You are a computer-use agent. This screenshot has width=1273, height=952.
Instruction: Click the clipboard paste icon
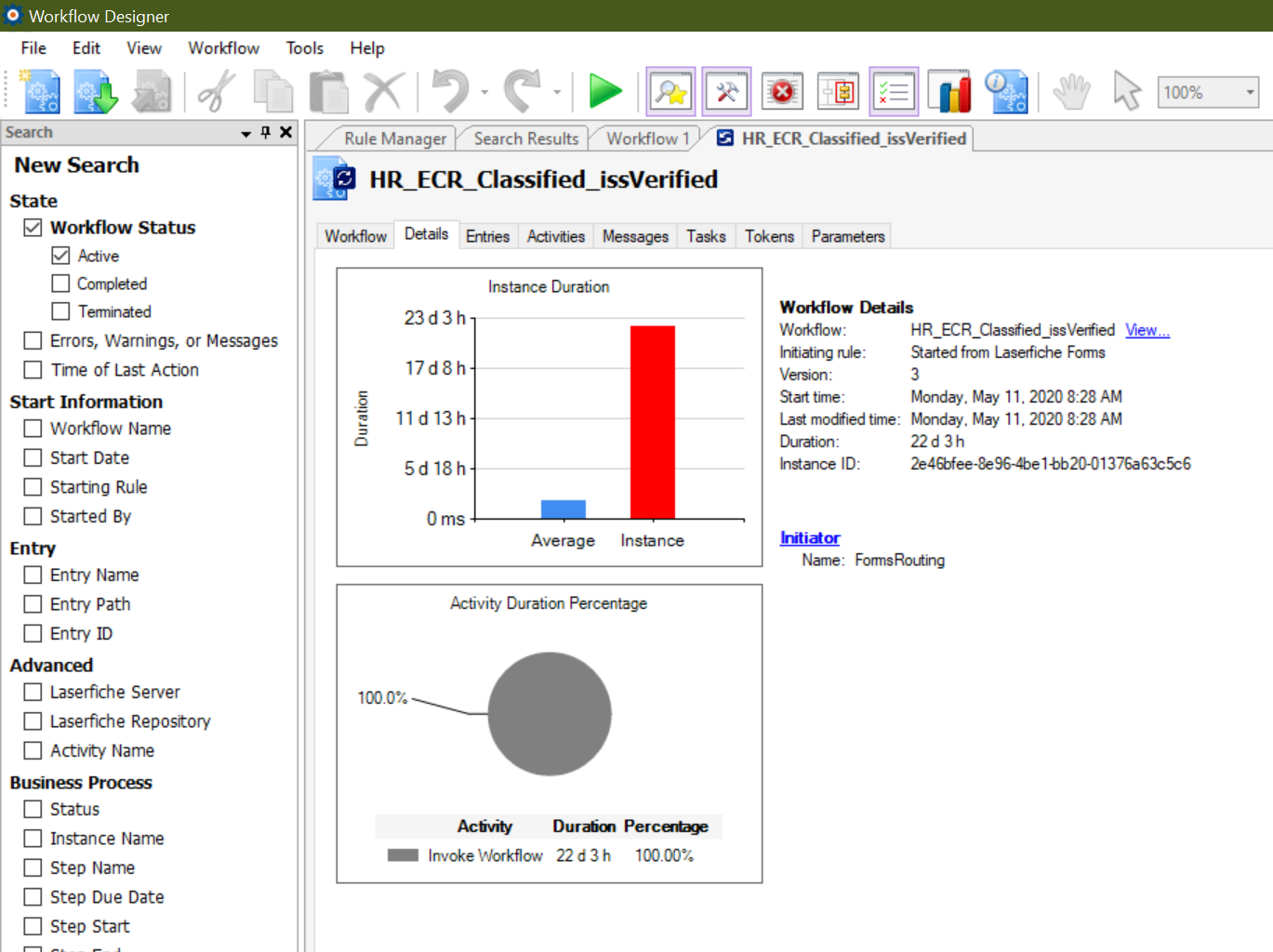point(328,92)
